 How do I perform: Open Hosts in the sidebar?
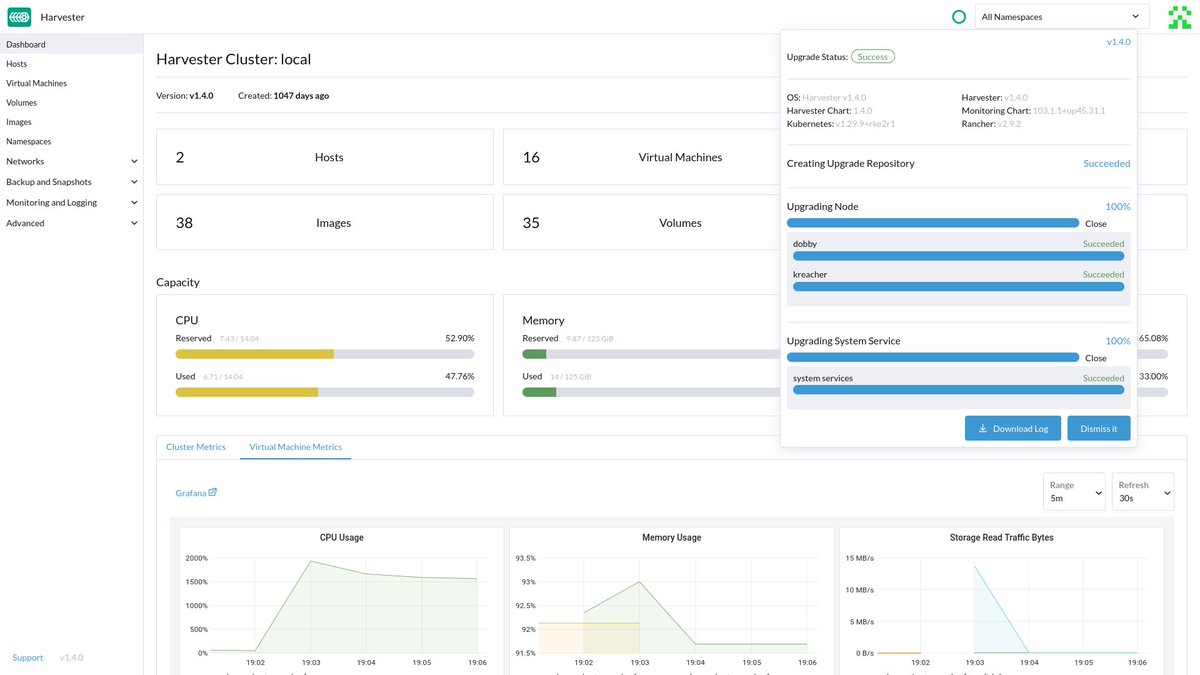(71, 64)
